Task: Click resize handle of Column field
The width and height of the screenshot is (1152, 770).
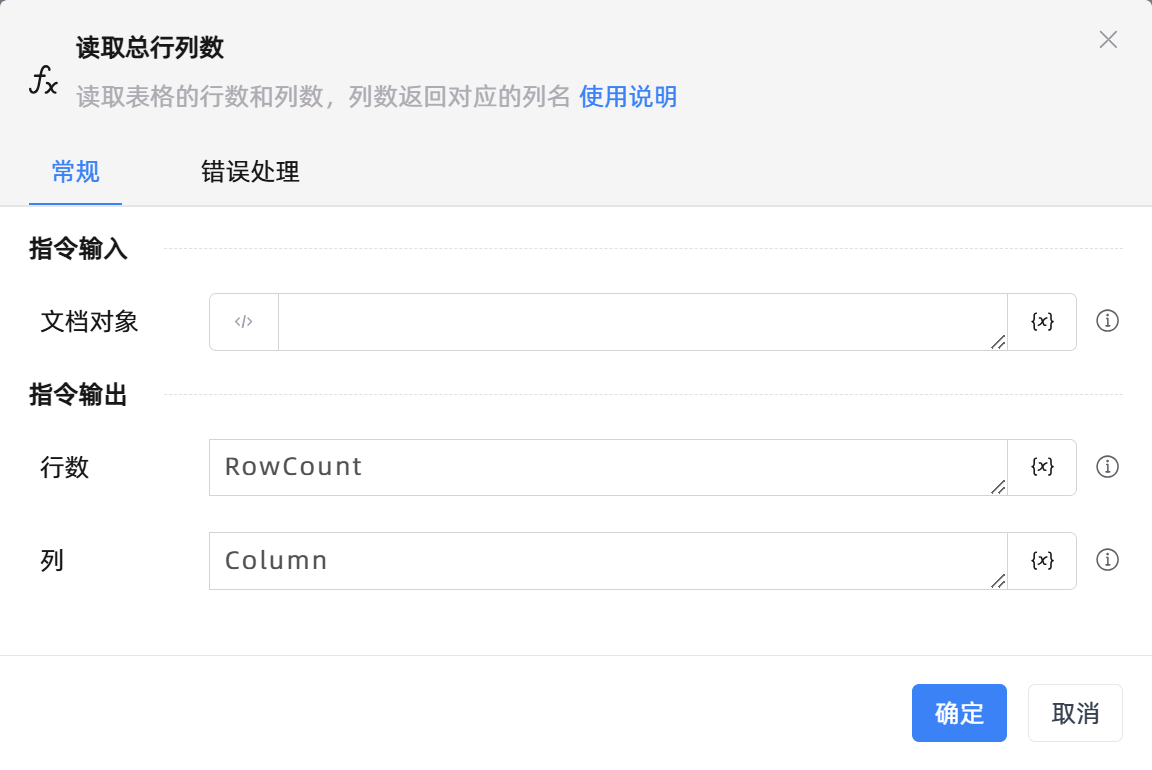Action: [x=997, y=580]
